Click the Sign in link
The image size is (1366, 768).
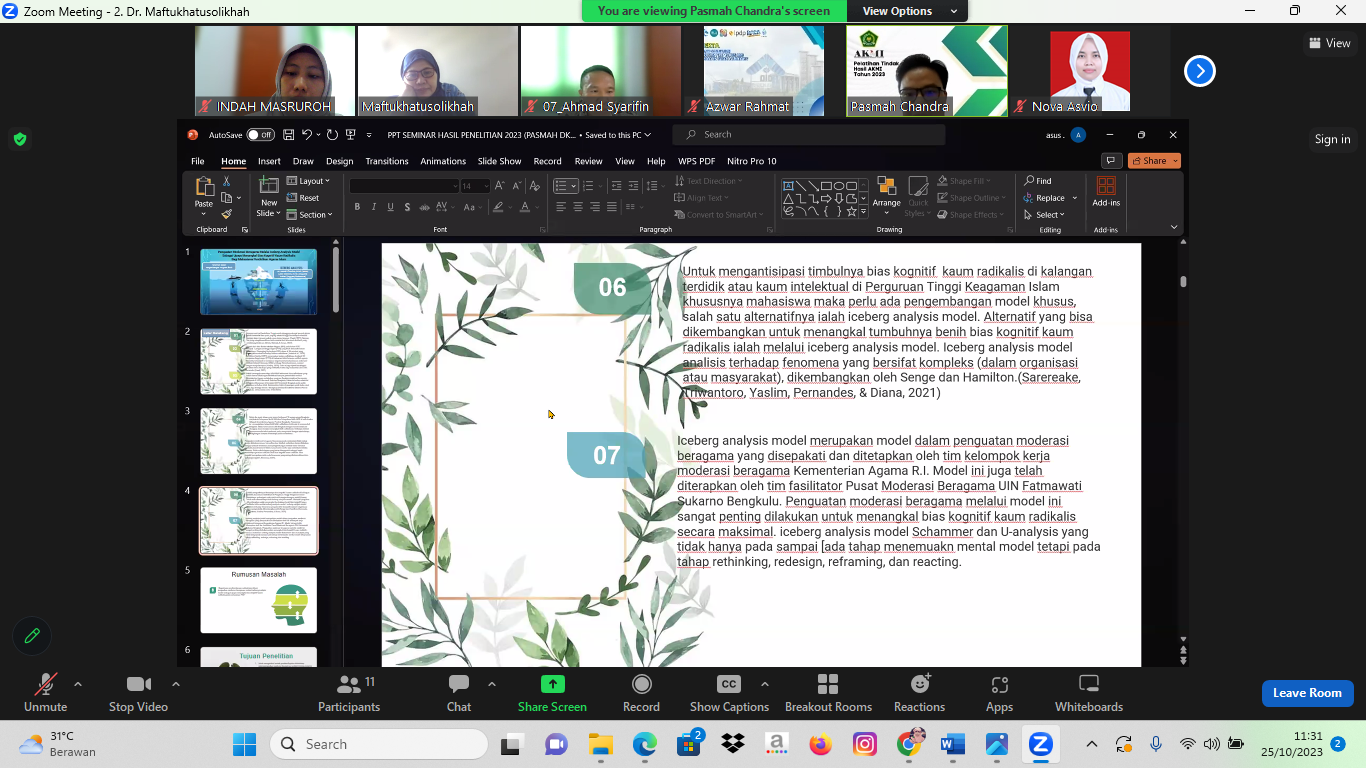tap(1332, 139)
